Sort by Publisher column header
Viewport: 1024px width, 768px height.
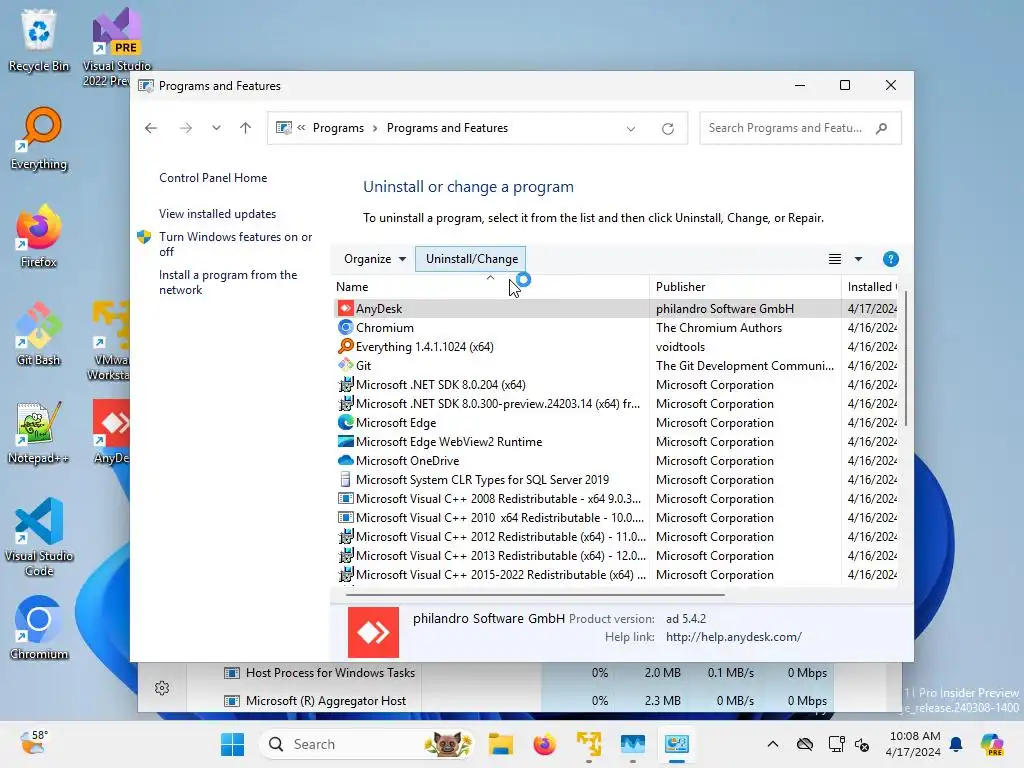tap(745, 287)
